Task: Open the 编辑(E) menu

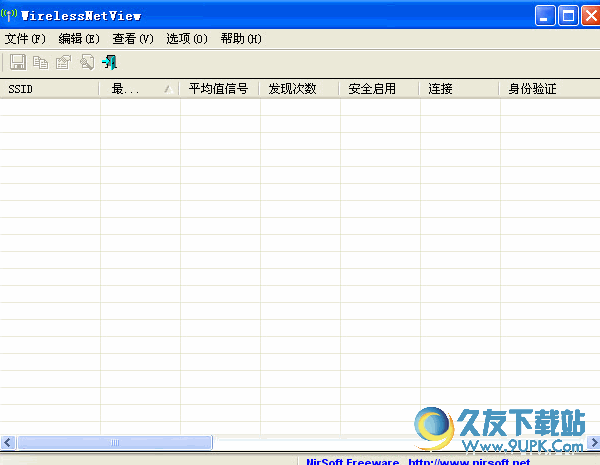Action: tap(79, 39)
